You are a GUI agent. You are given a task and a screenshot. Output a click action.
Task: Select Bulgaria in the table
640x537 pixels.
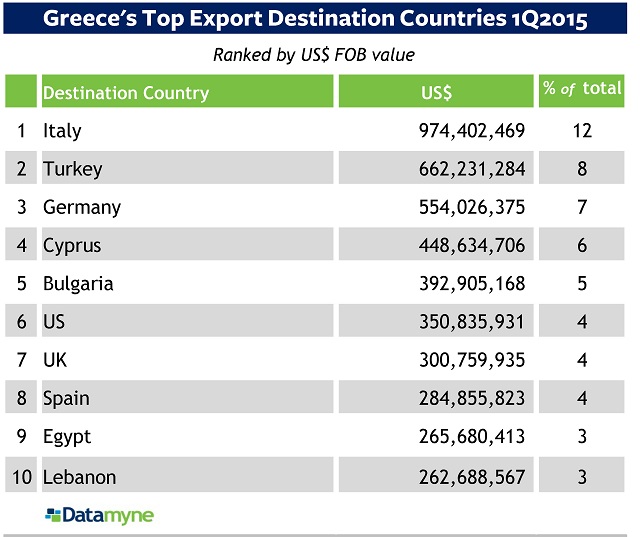click(78, 284)
